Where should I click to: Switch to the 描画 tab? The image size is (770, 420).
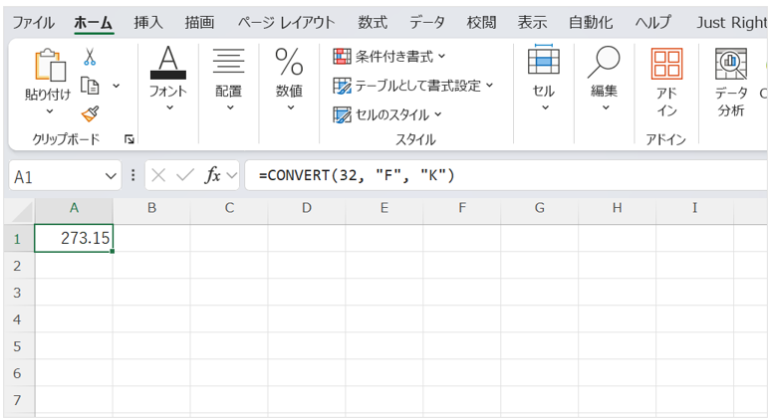pyautogui.click(x=199, y=23)
